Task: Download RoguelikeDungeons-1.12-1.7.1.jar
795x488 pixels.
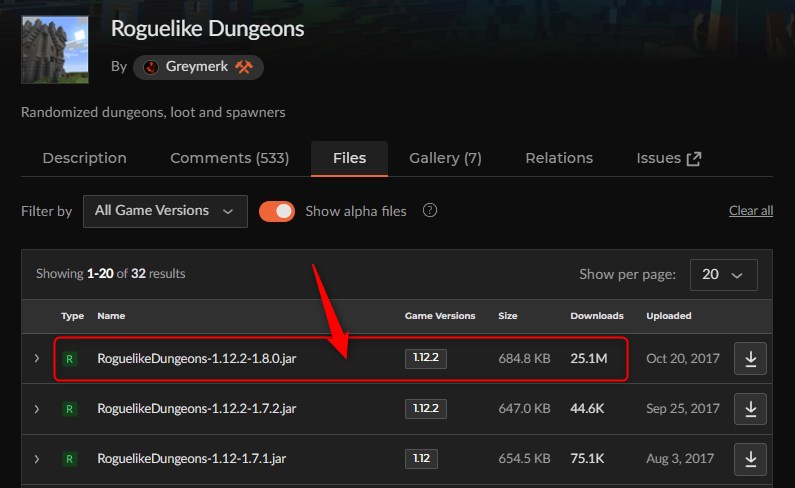Action: (750, 459)
